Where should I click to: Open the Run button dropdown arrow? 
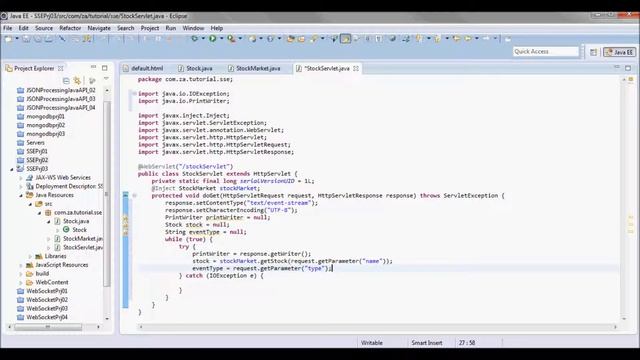(222, 39)
